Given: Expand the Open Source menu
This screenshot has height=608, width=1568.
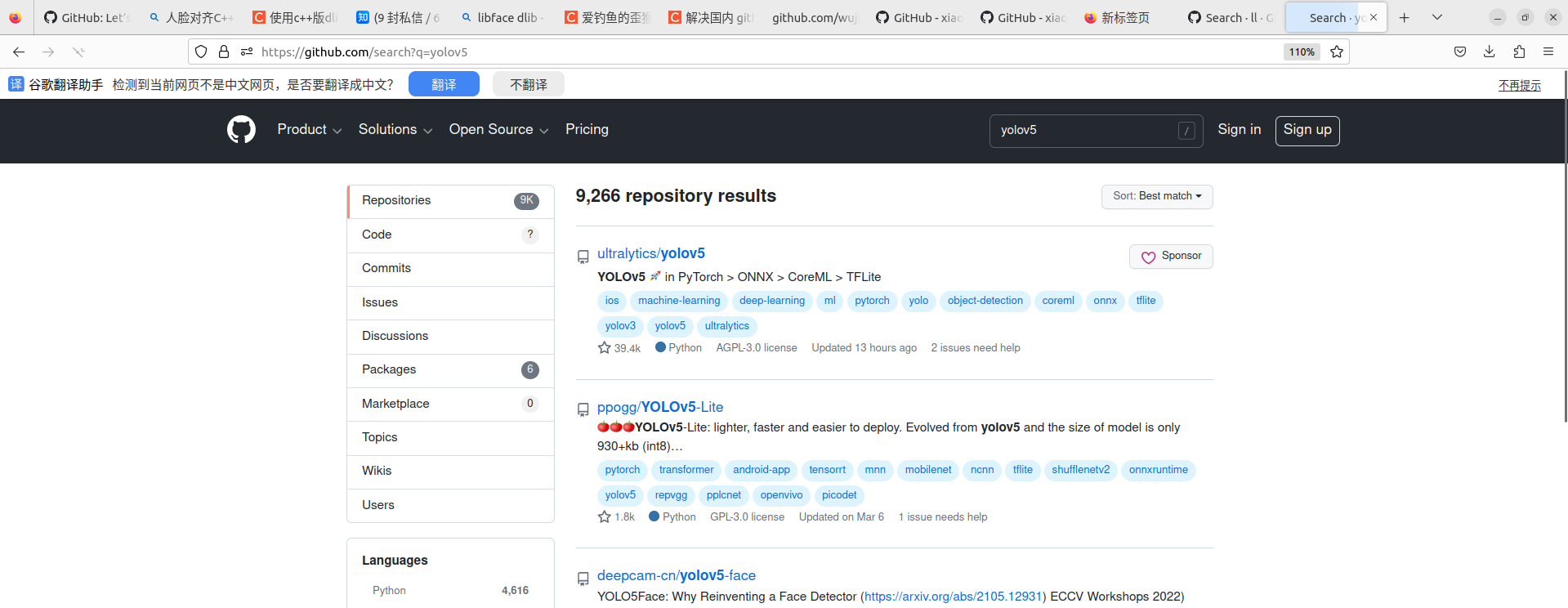Looking at the screenshot, I should (498, 130).
